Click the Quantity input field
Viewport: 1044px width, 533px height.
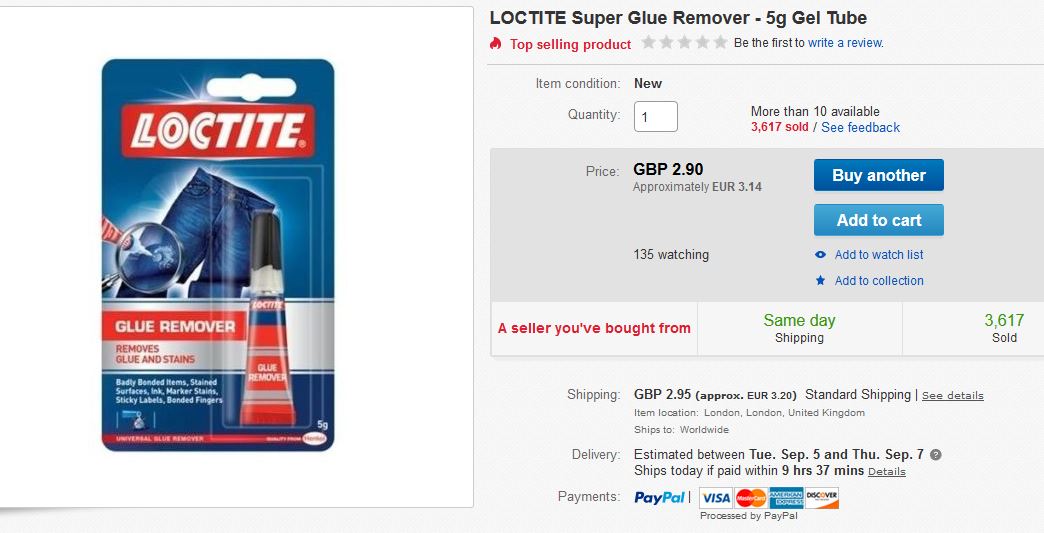pos(656,117)
